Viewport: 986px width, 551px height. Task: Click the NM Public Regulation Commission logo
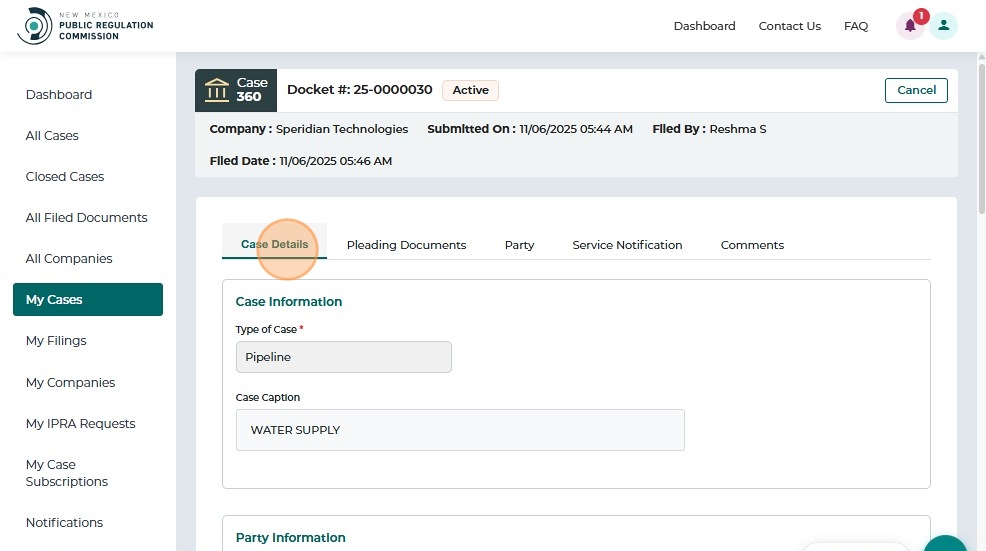(86, 26)
